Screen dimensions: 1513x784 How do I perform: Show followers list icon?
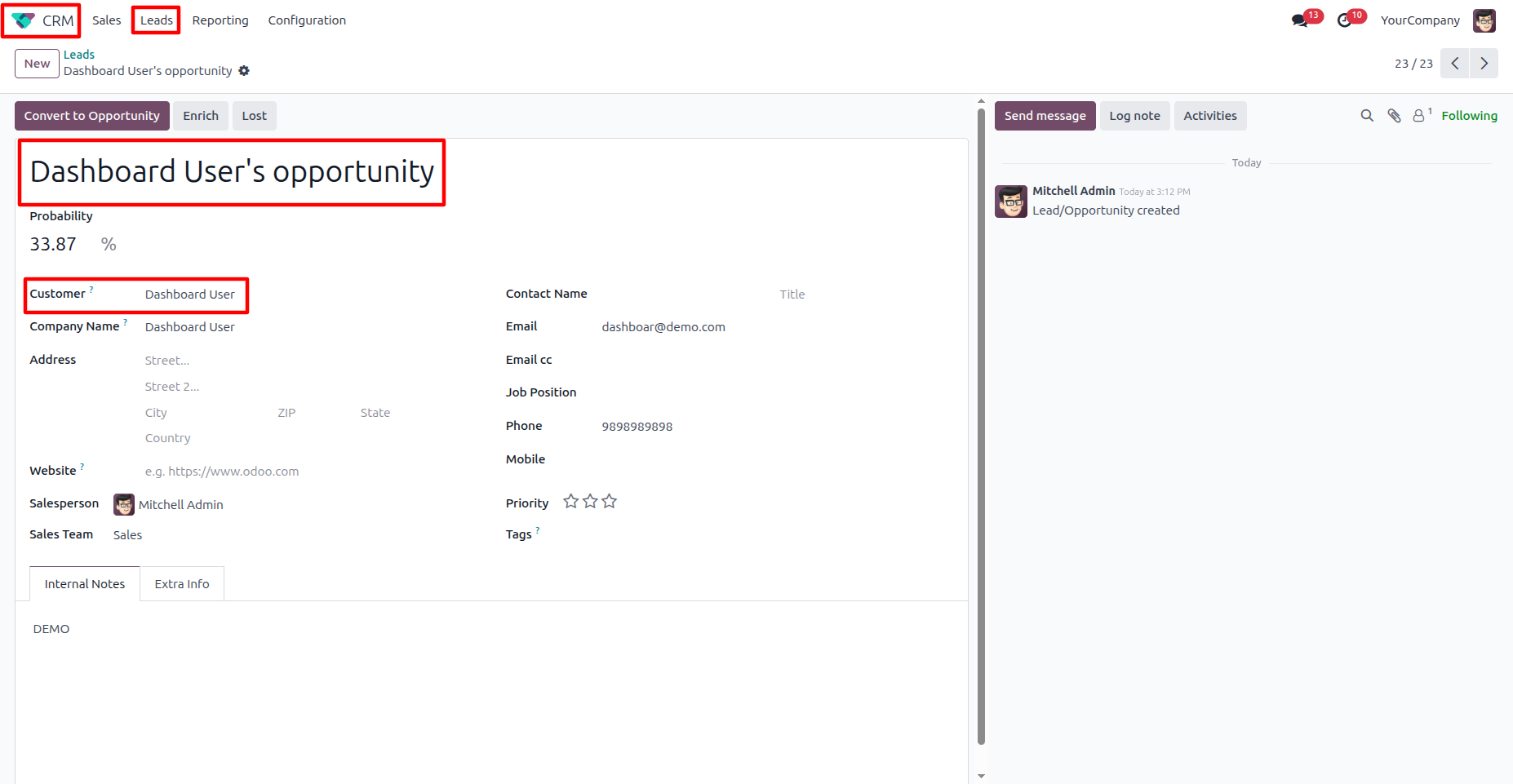(x=1422, y=116)
